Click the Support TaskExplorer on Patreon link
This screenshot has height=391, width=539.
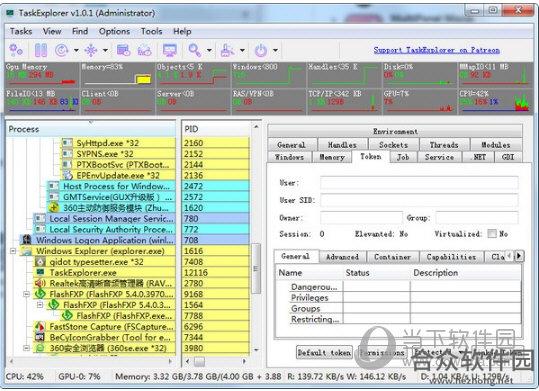[x=437, y=50]
